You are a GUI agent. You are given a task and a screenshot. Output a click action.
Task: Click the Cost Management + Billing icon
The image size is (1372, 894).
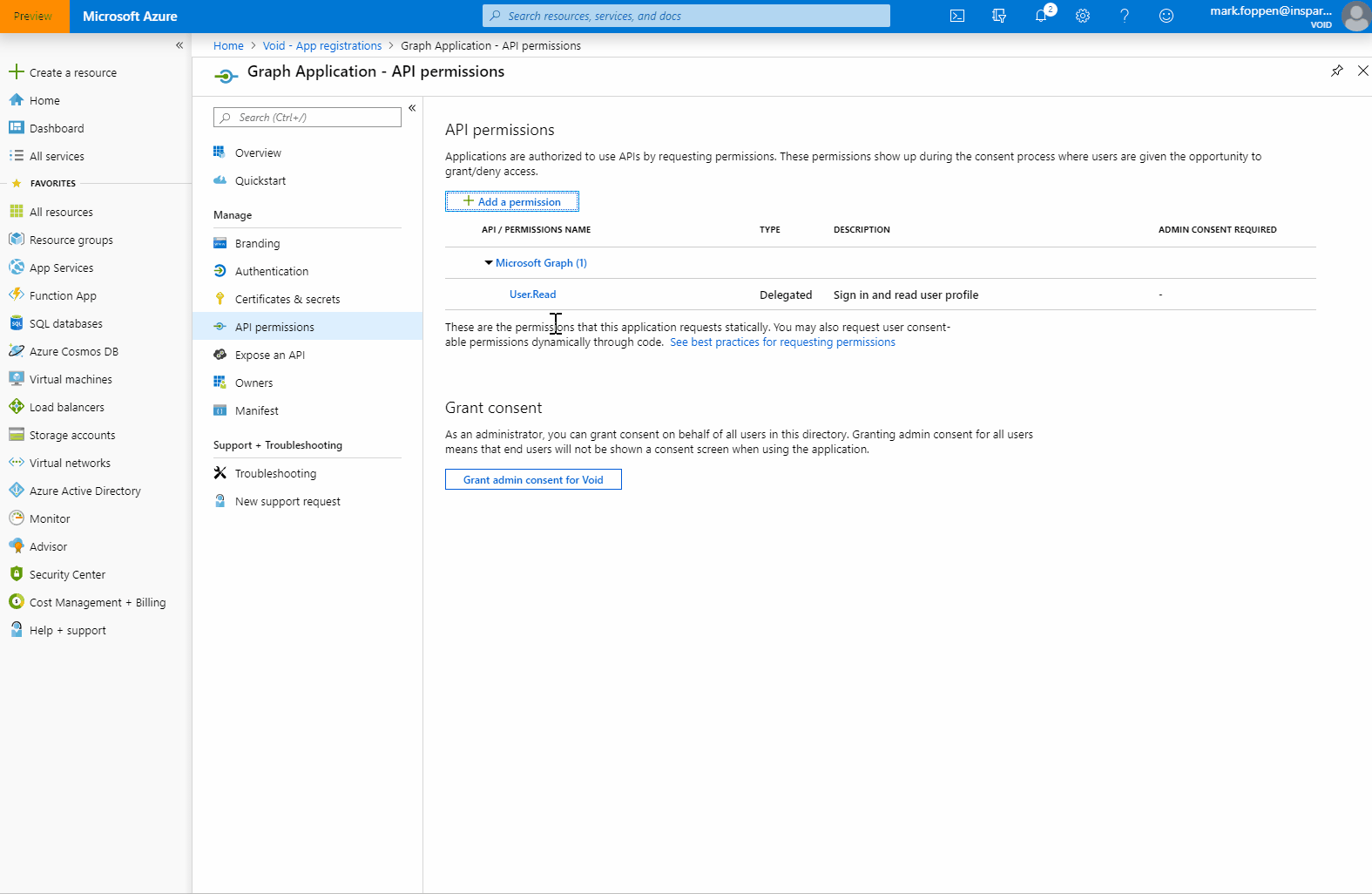click(16, 602)
